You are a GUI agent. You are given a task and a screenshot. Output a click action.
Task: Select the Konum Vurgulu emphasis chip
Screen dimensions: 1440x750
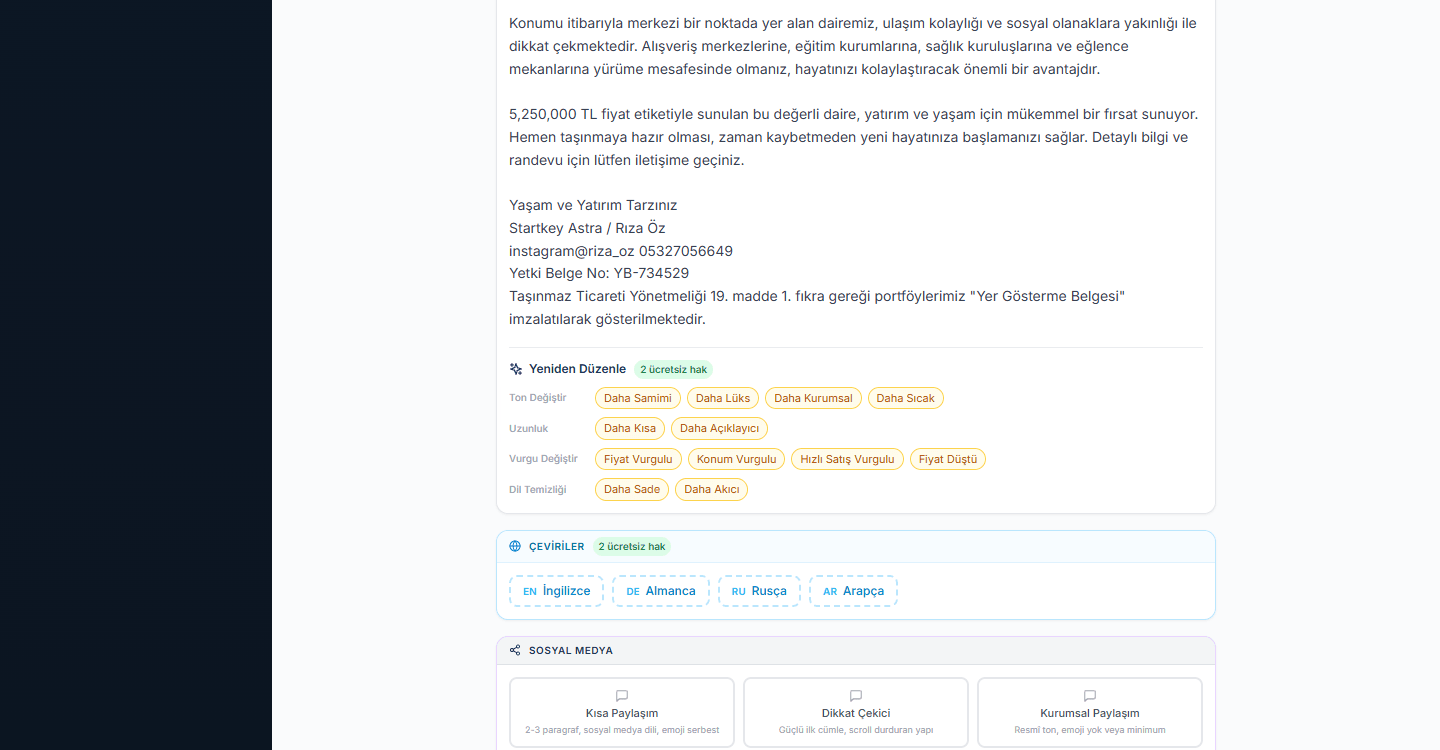pyautogui.click(x=736, y=459)
